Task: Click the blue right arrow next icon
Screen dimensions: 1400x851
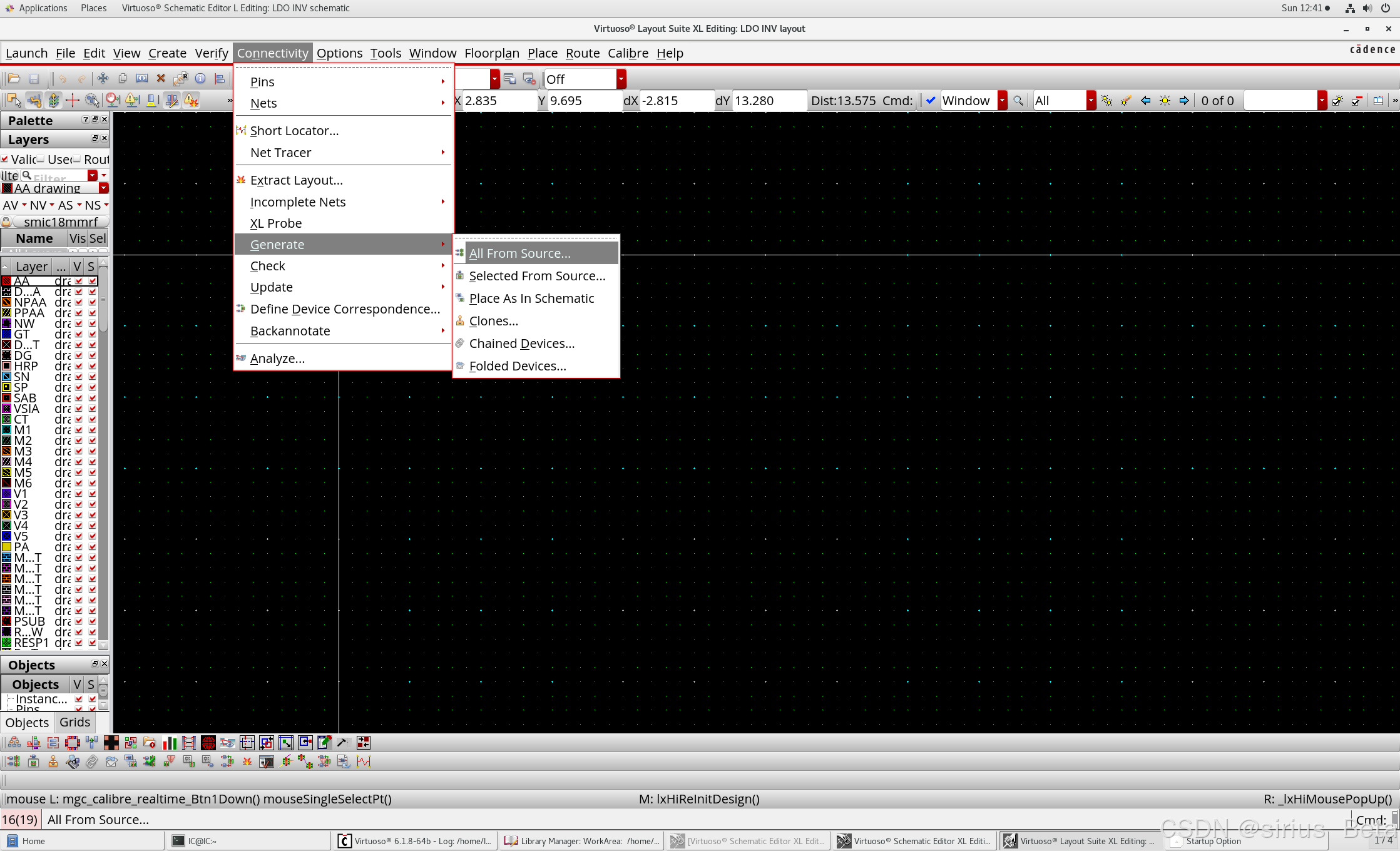Action: (1184, 101)
